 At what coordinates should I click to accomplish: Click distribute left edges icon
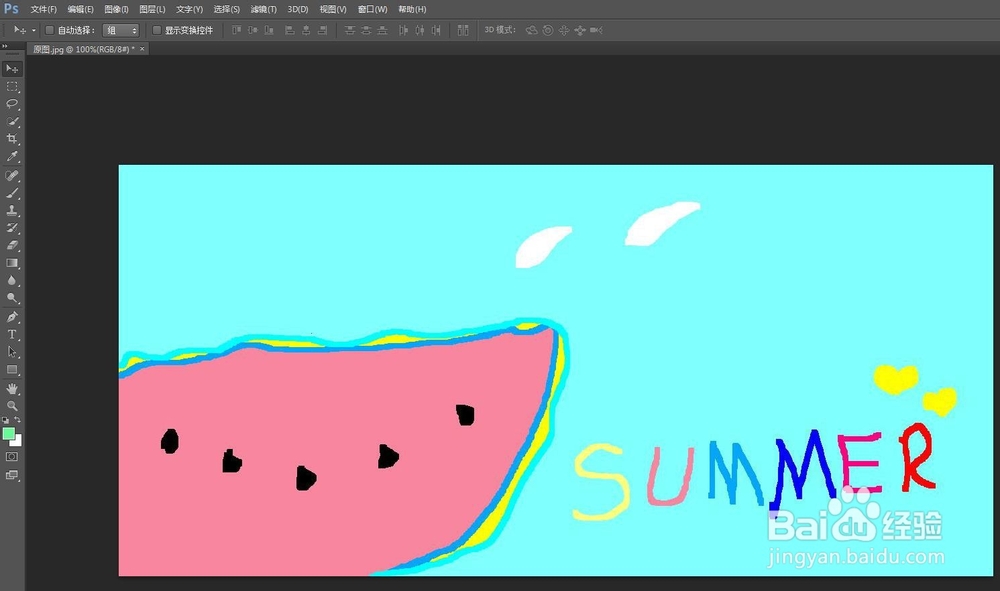coord(403,30)
